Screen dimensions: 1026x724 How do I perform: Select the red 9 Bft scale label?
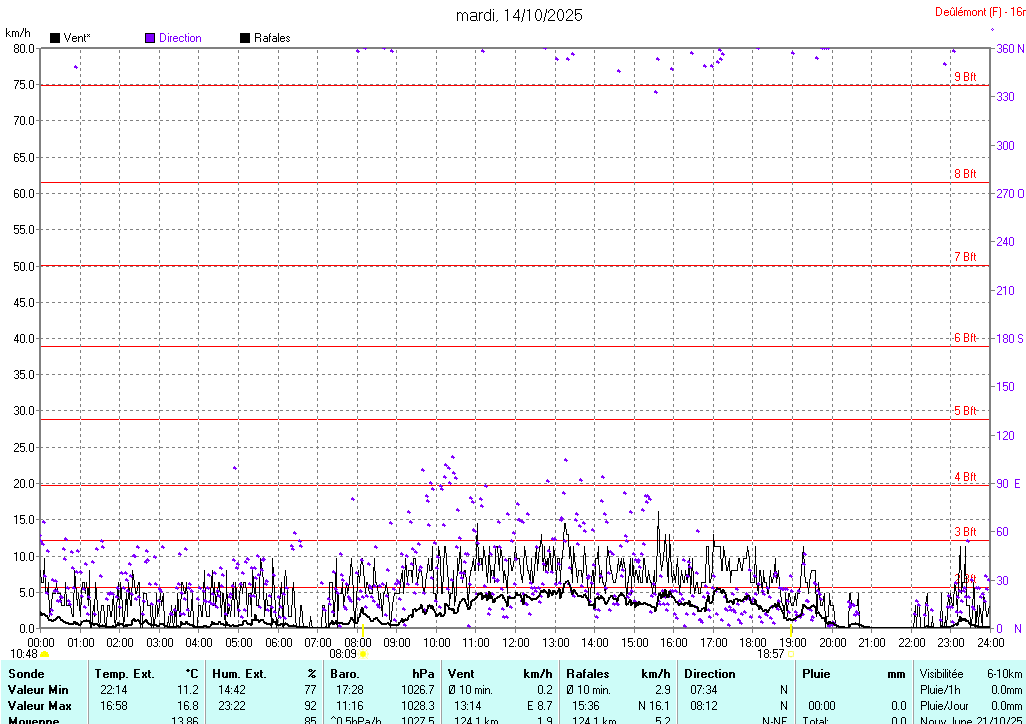(964, 77)
